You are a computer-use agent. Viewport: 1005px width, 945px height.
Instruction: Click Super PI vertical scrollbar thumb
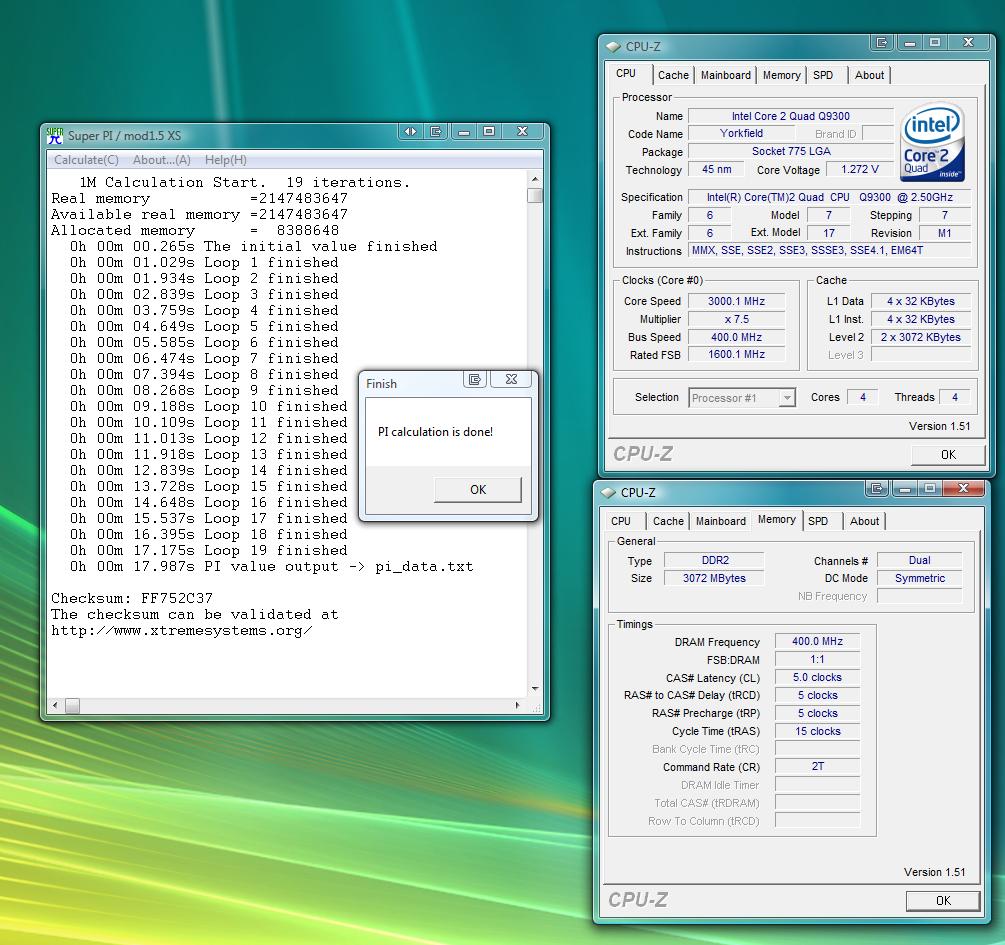[535, 195]
